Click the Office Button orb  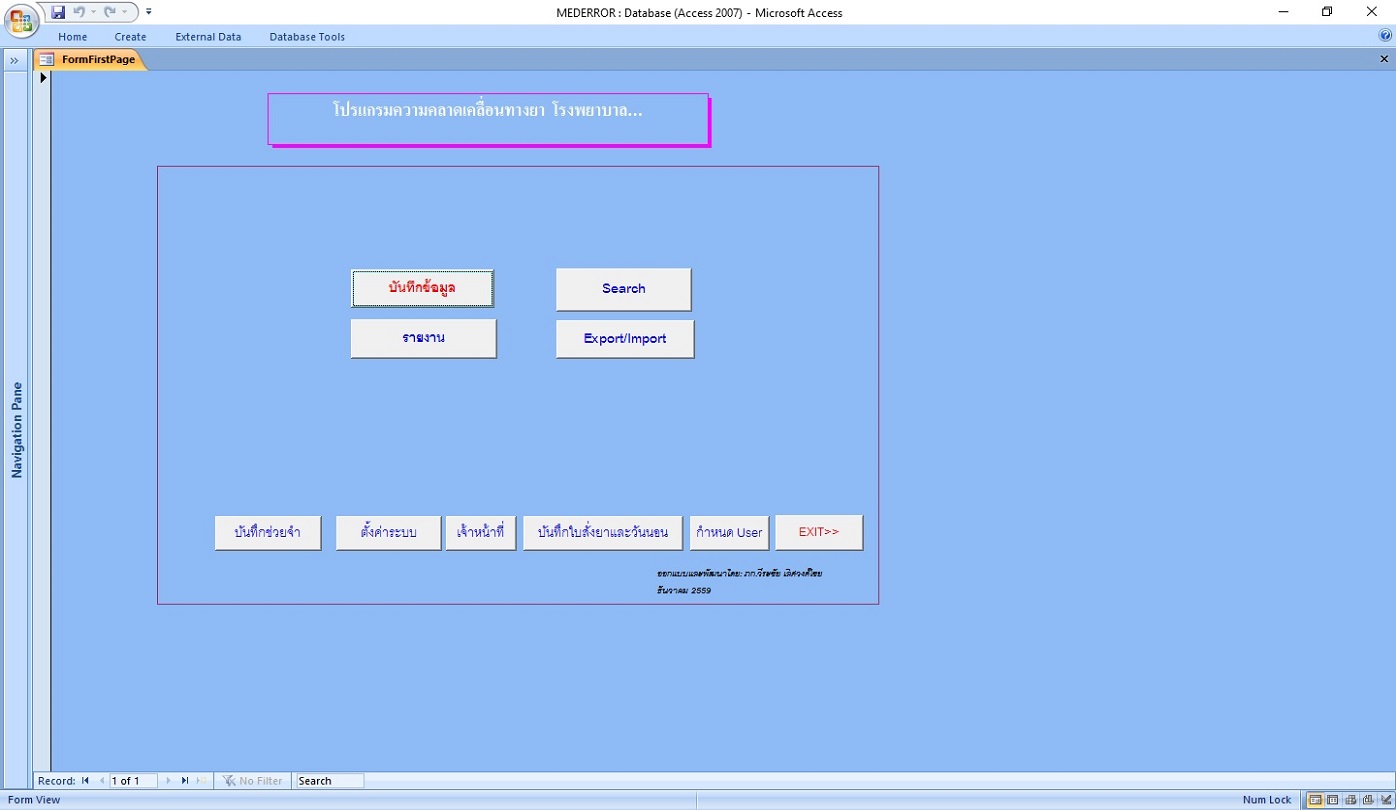[21, 21]
